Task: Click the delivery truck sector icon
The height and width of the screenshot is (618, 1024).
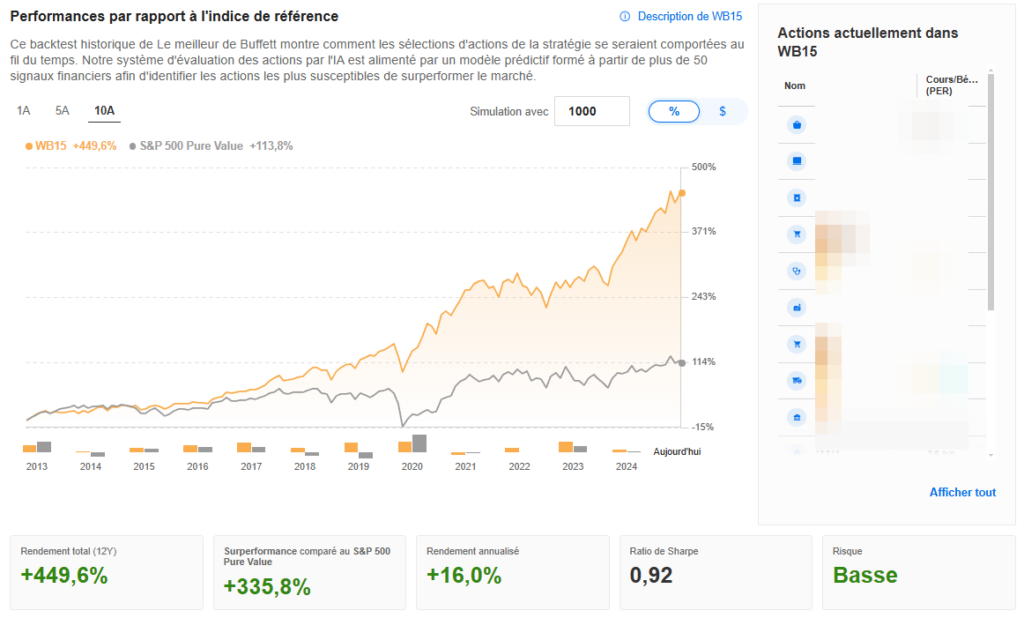Action: pos(797,380)
